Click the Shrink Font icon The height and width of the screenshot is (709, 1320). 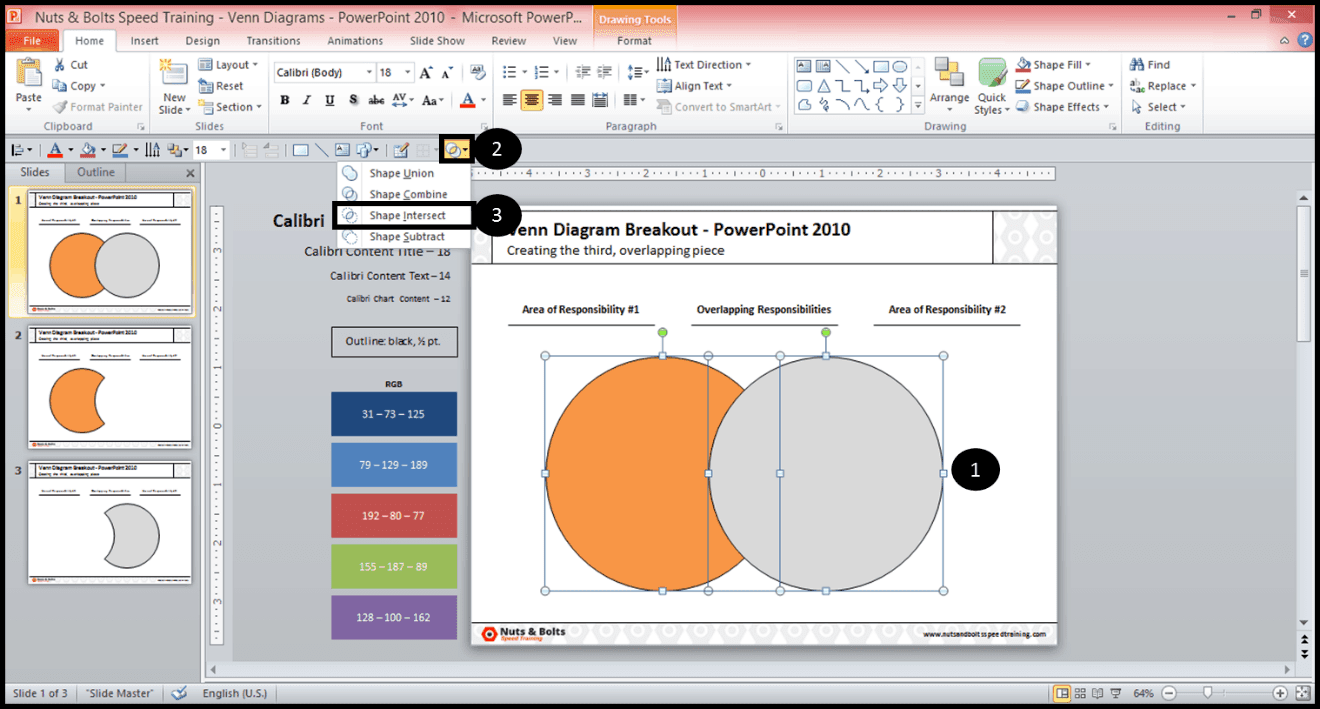pyautogui.click(x=445, y=73)
